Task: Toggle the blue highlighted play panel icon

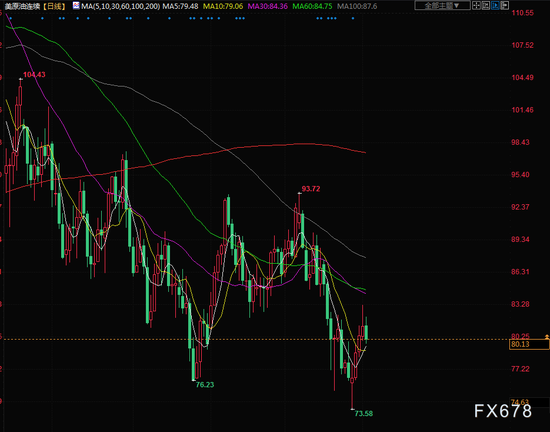Action: click(x=495, y=5)
